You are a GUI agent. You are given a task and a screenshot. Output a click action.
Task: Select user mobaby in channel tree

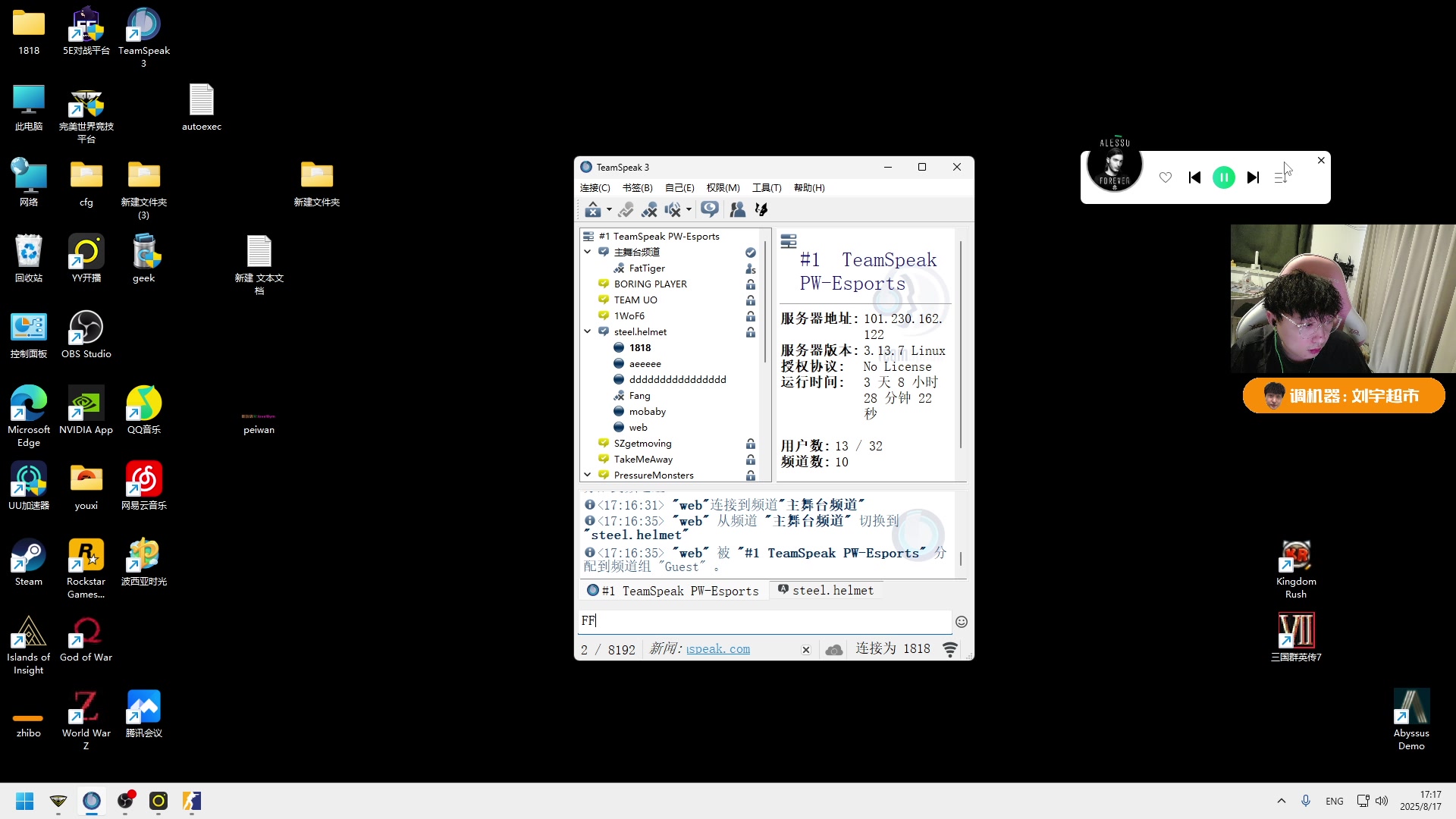coord(647,412)
